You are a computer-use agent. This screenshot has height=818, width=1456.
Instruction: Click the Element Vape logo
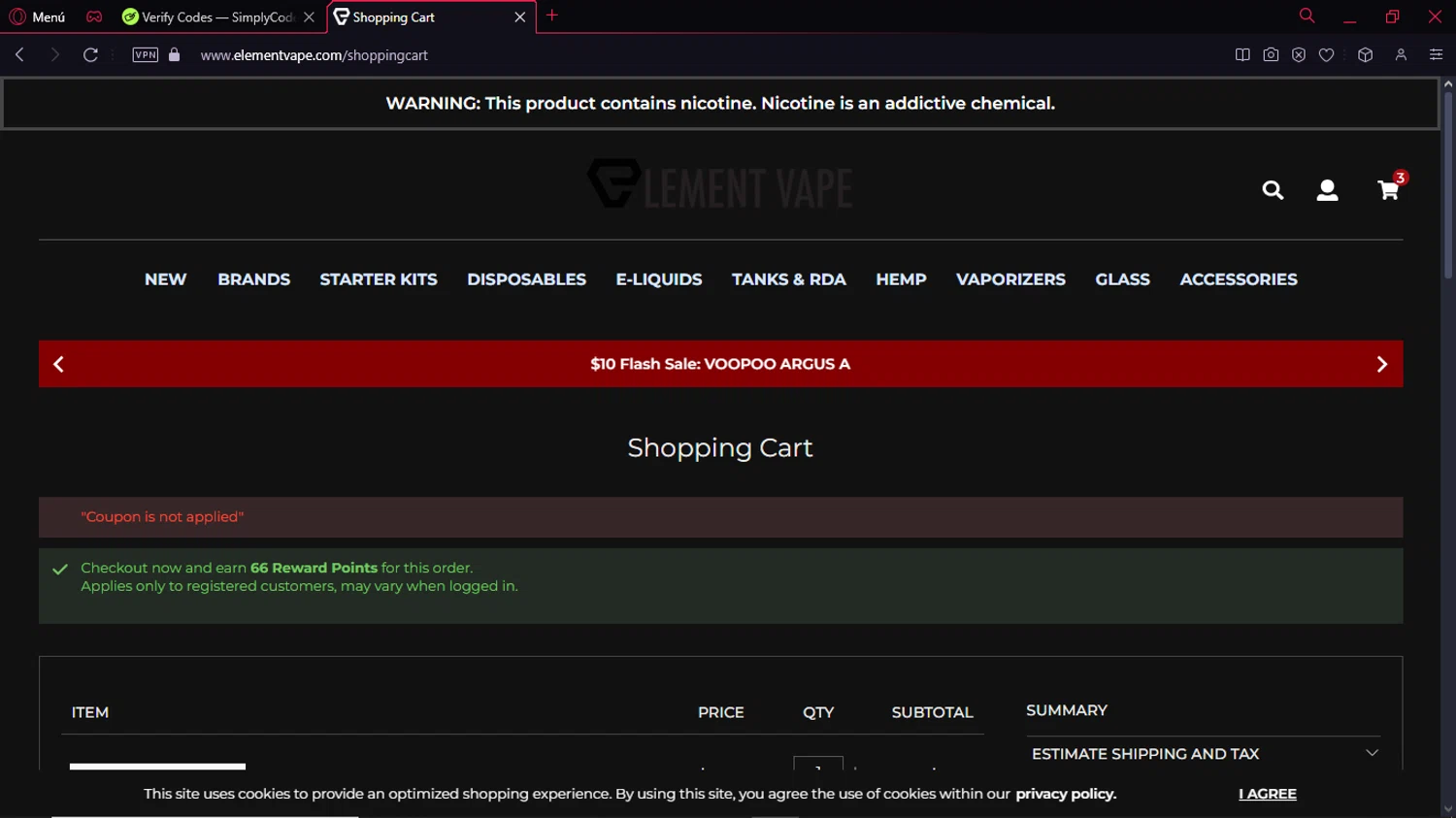(x=720, y=183)
